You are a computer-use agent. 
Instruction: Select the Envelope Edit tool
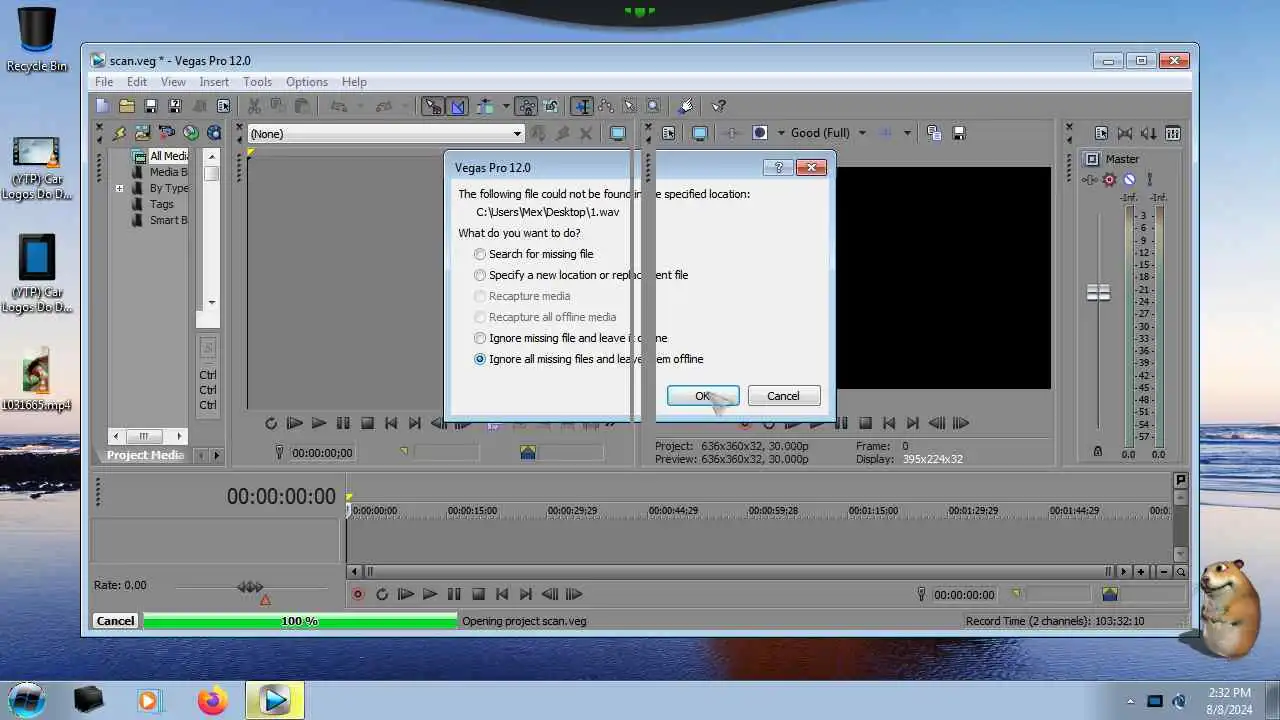coord(606,106)
